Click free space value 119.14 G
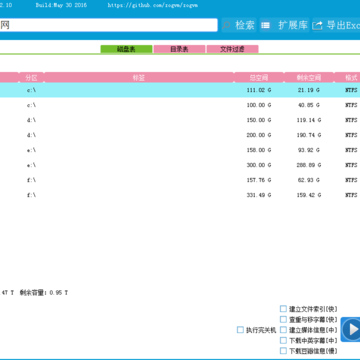This screenshot has width=360, height=360. (x=309, y=120)
